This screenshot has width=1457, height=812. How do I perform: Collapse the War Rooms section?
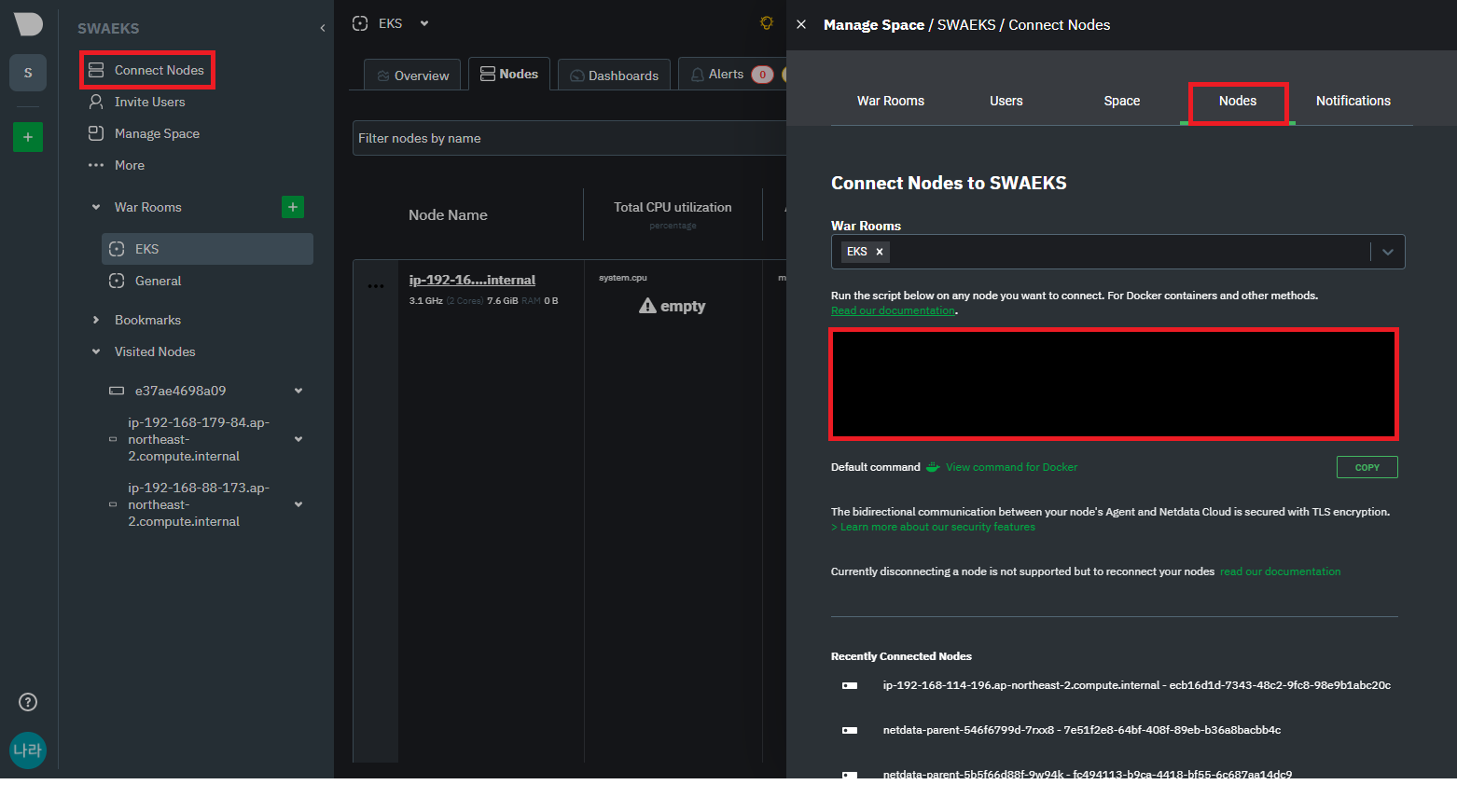pos(96,207)
